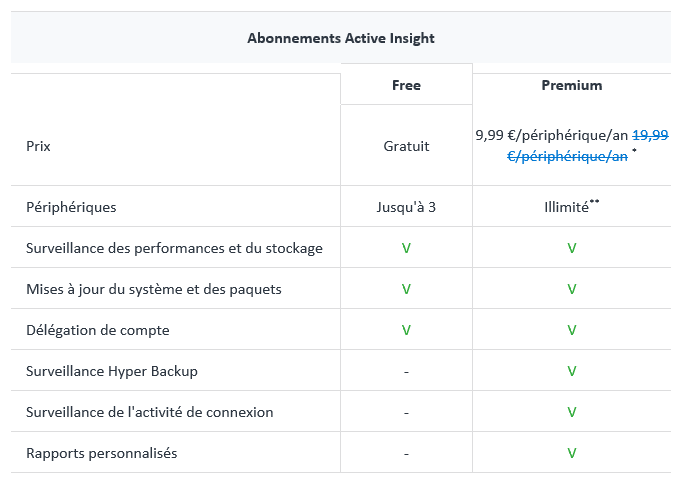Click the Abonnements Active Insight title

click(341, 38)
